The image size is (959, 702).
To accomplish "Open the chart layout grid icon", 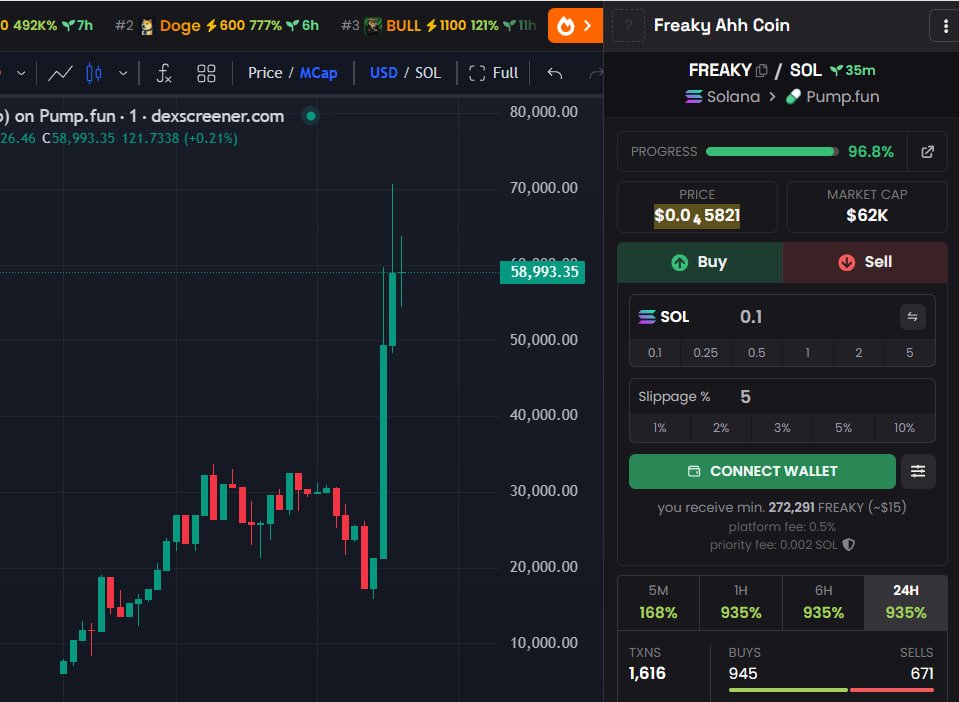I will point(206,73).
